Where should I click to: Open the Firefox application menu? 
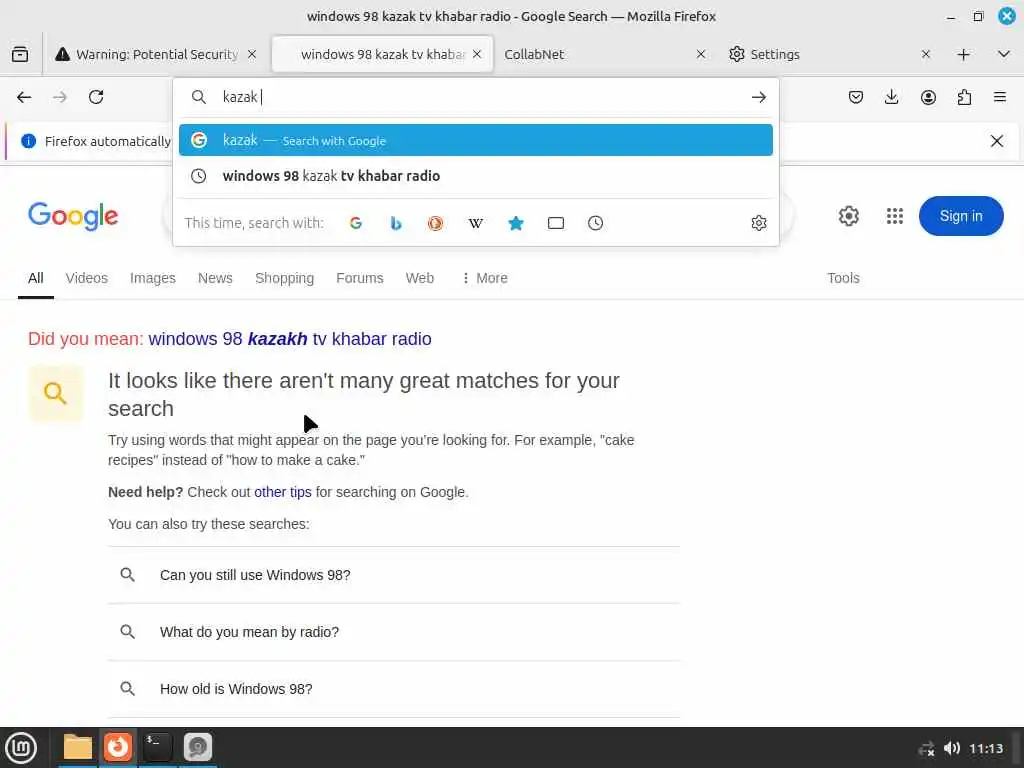pyautogui.click(x=1000, y=97)
